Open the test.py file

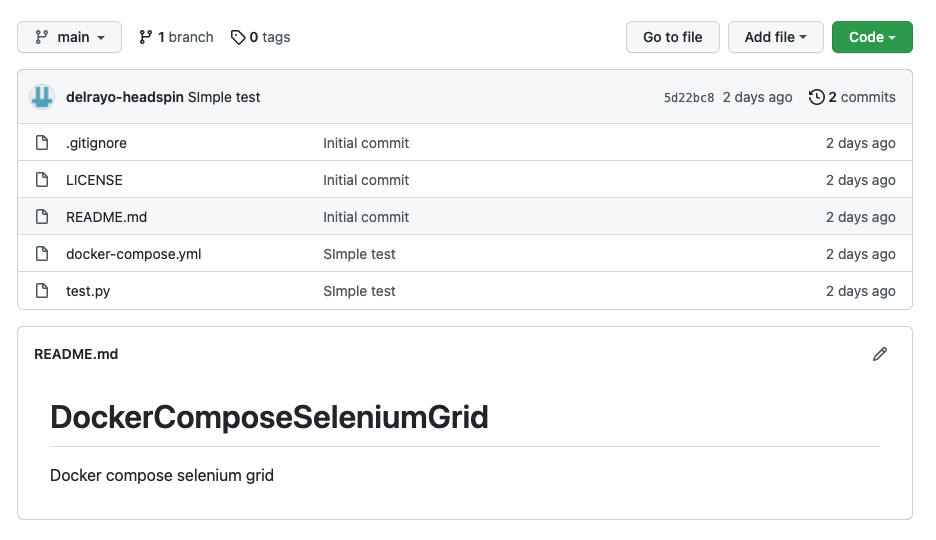[x=88, y=291]
